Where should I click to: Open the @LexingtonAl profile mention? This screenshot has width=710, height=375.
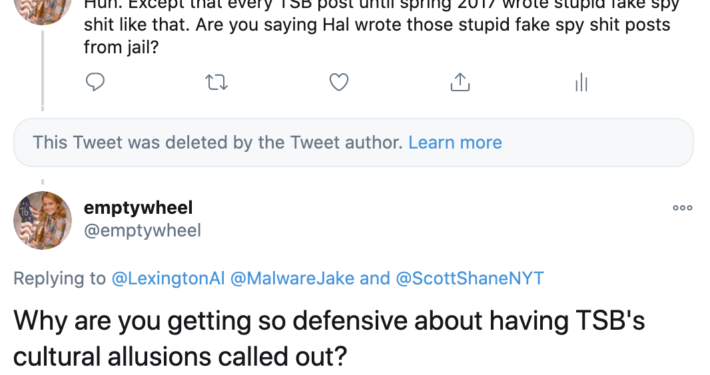click(x=168, y=278)
